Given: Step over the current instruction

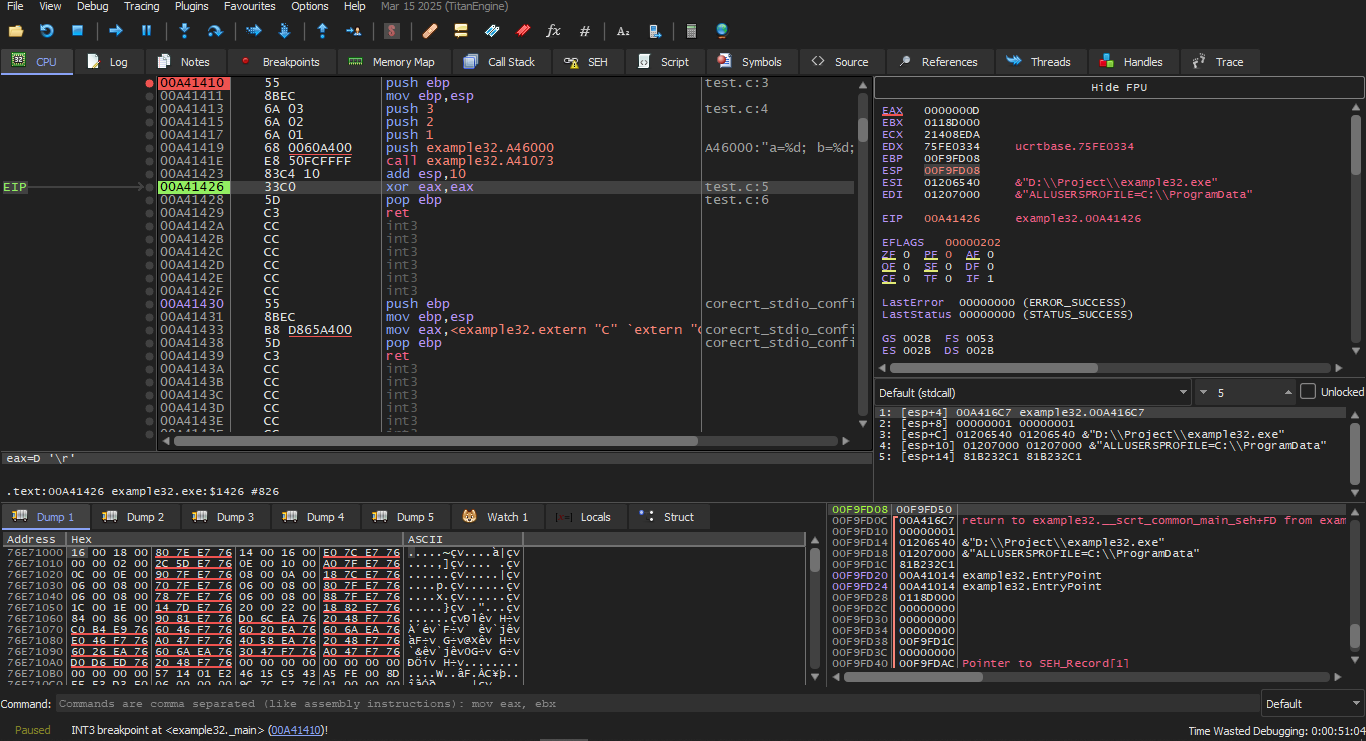Looking at the screenshot, I should pyautogui.click(x=215, y=31).
